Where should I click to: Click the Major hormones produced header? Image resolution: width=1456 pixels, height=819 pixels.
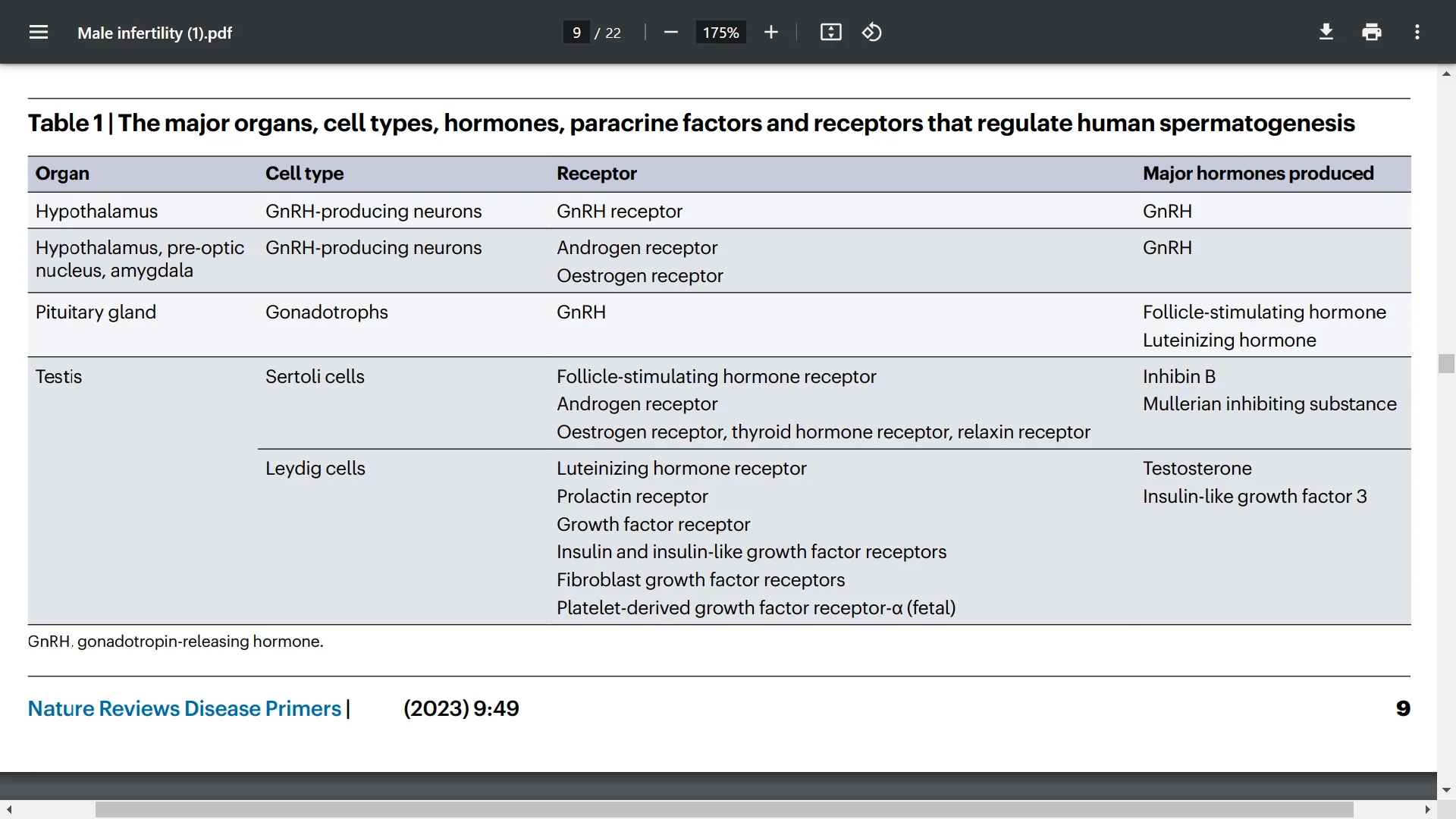(x=1258, y=174)
